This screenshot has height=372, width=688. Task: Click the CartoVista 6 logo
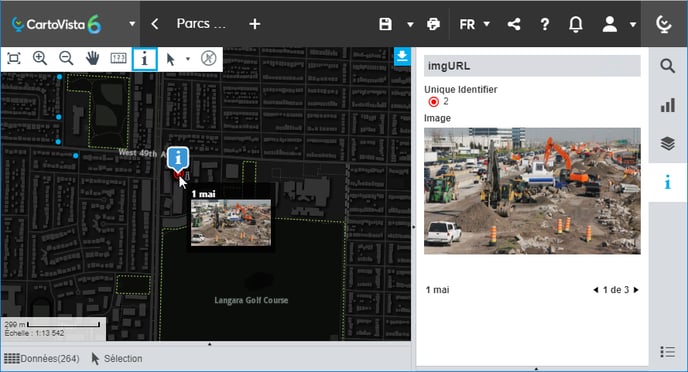[56, 24]
